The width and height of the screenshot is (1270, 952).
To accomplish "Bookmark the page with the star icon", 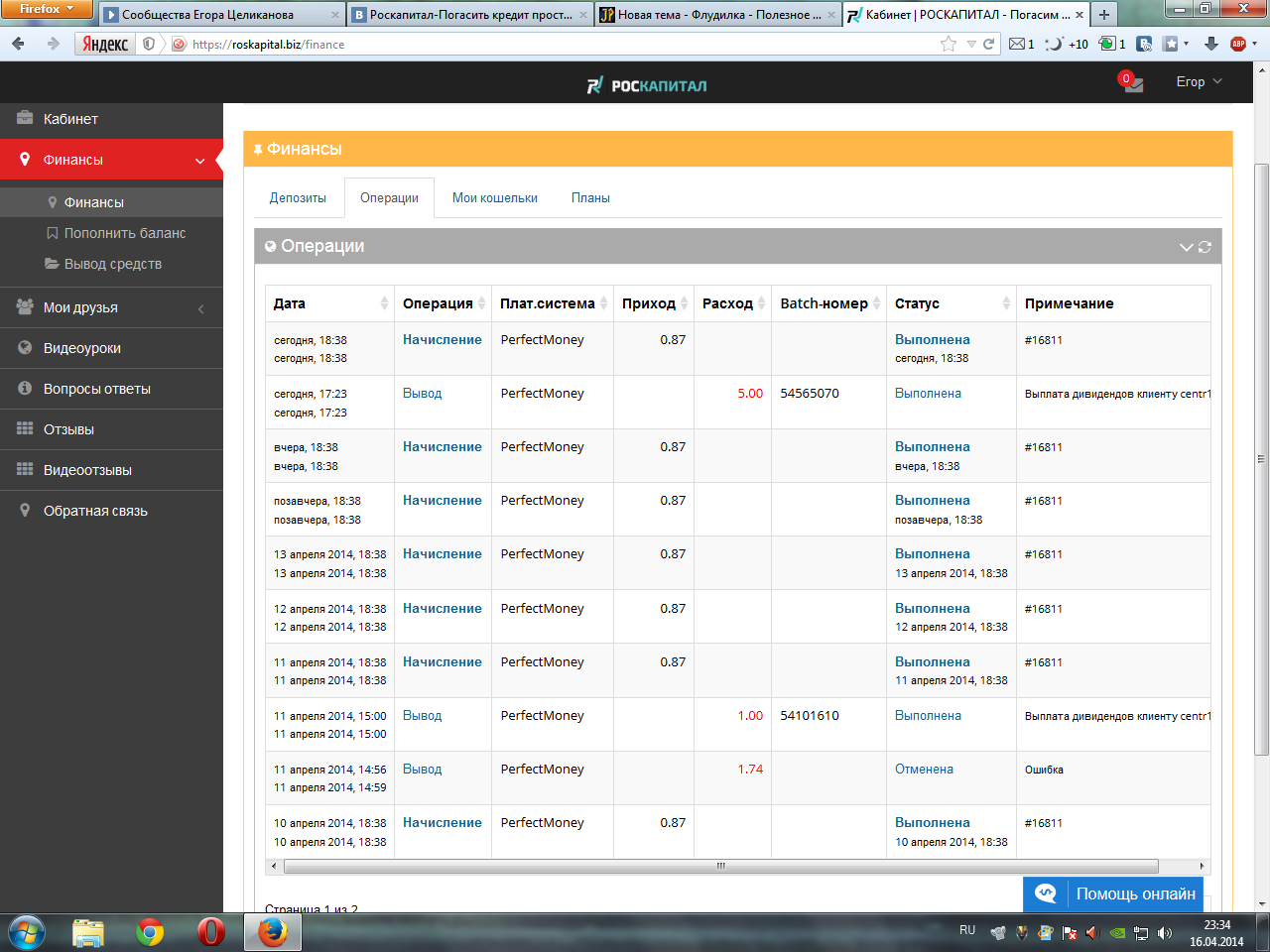I will point(949,44).
